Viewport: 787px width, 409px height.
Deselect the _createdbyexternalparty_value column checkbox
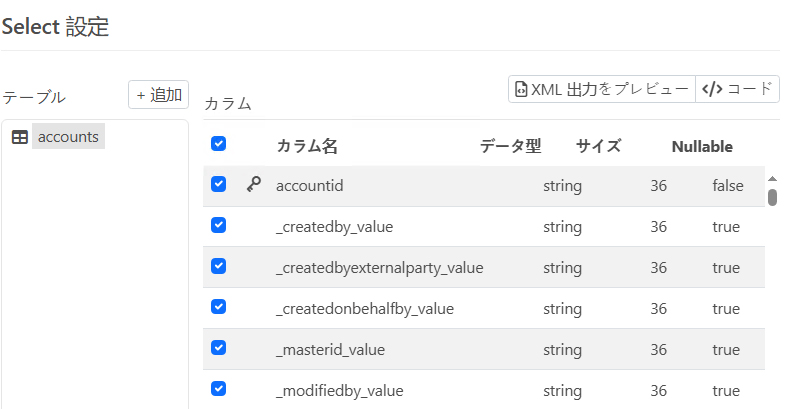point(218,266)
